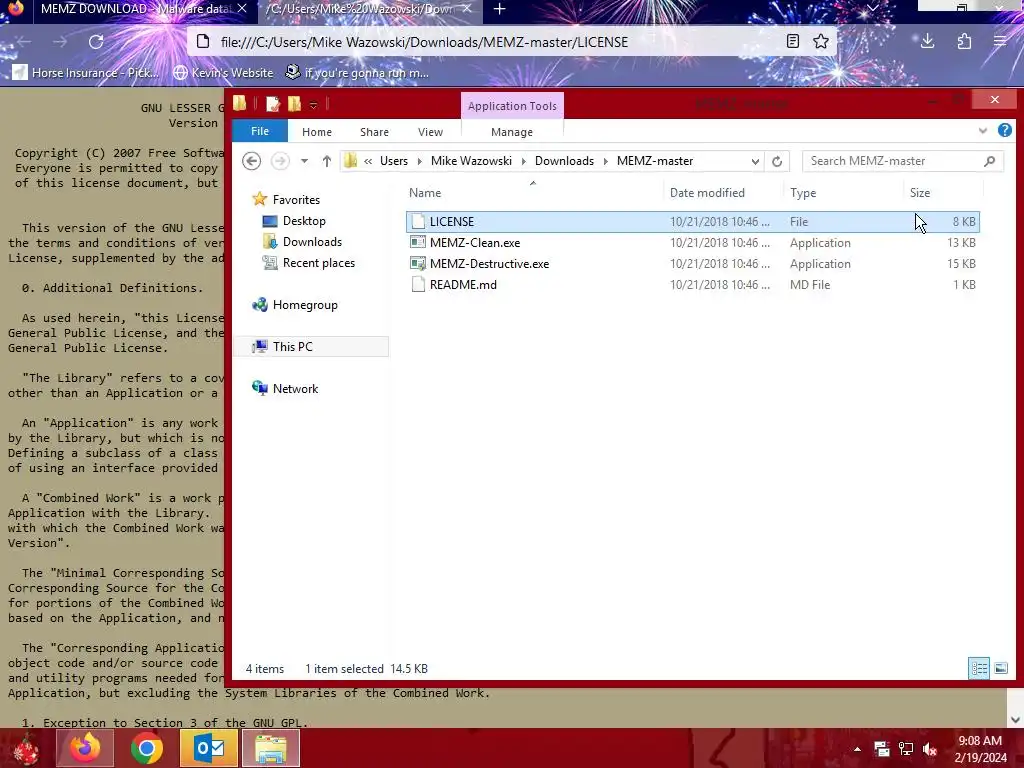The height and width of the screenshot is (768, 1024).
Task: Reload the page in Firefox
Action: [x=96, y=42]
